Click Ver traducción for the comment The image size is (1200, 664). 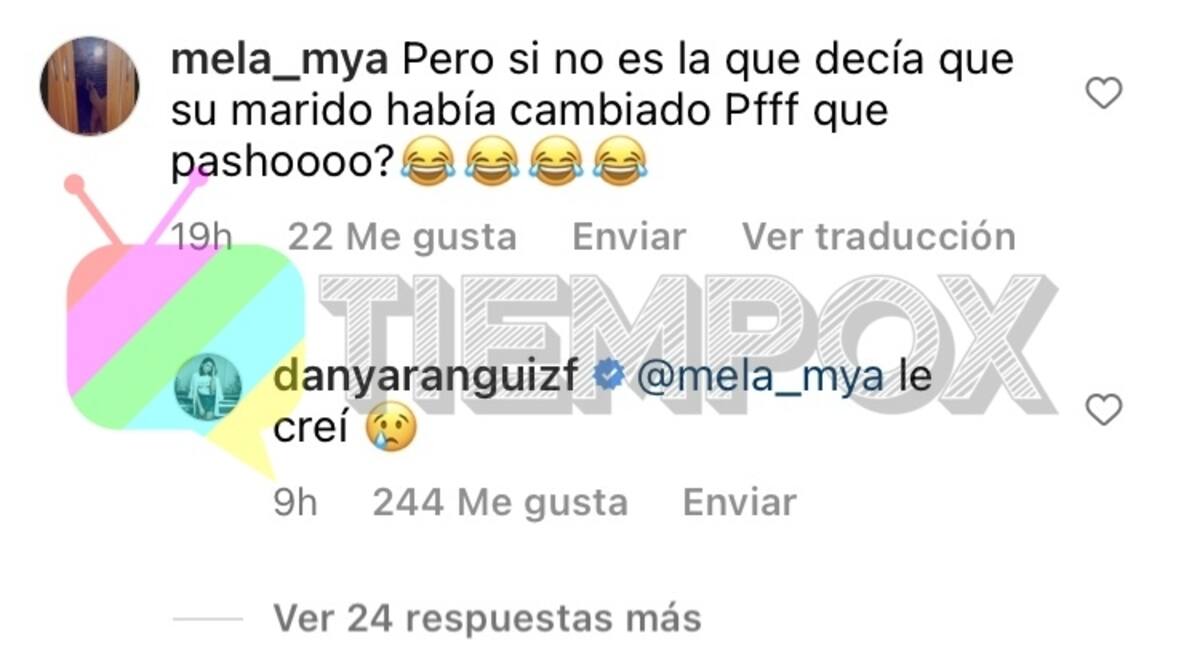coord(878,237)
